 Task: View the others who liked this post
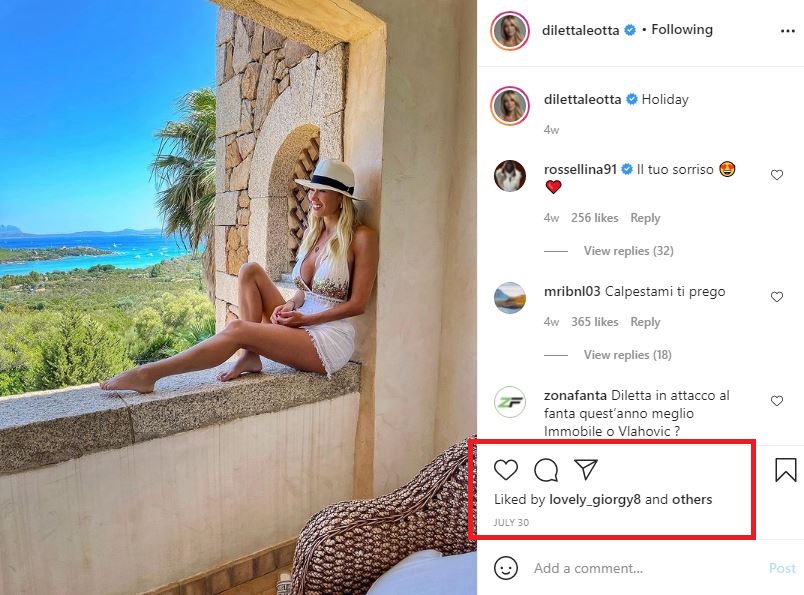(x=692, y=499)
